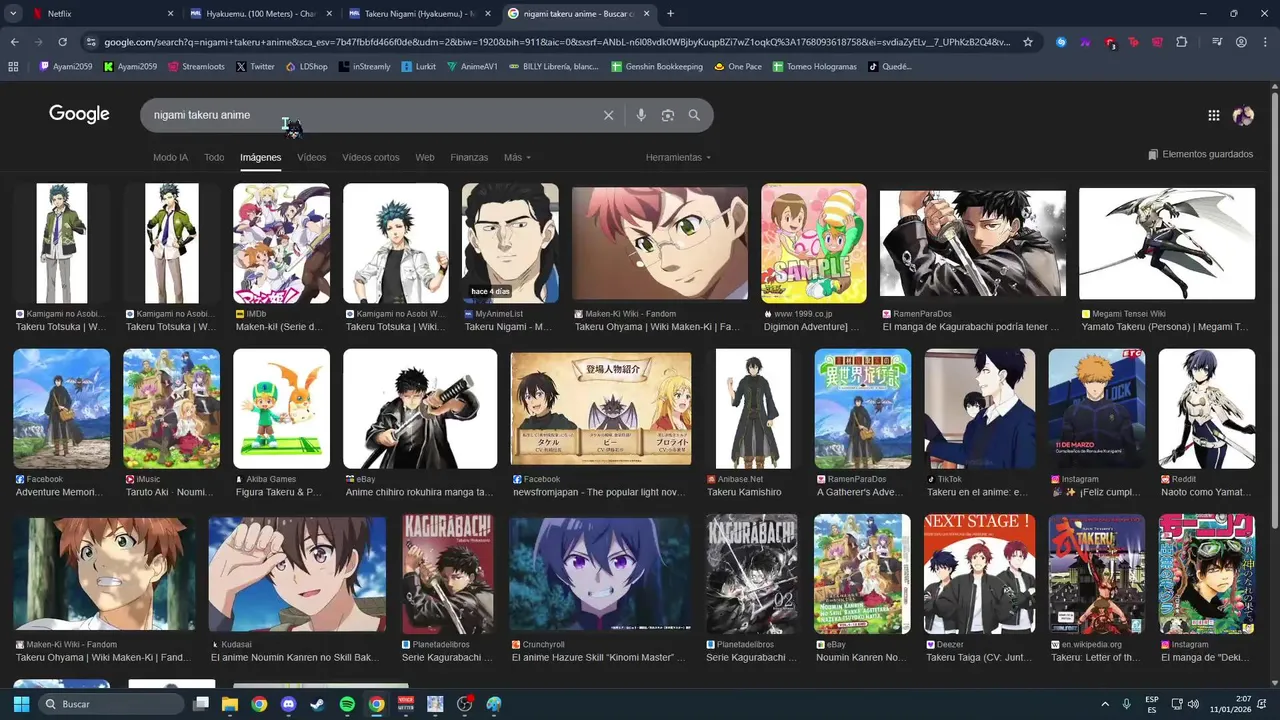Go back with the browser back arrow
Viewport: 1280px width, 720px height.
14,42
